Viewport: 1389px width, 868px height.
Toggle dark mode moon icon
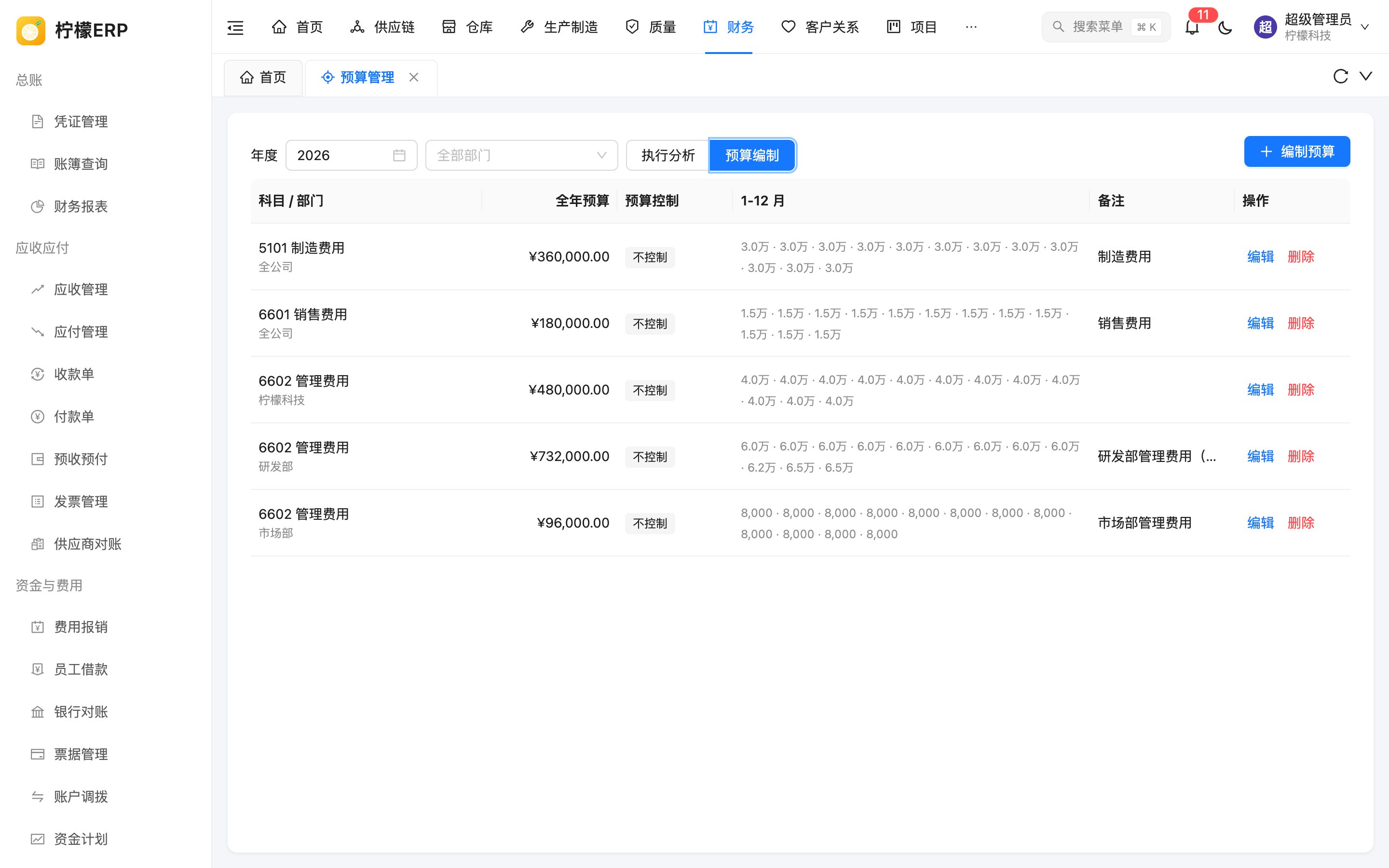[x=1225, y=27]
